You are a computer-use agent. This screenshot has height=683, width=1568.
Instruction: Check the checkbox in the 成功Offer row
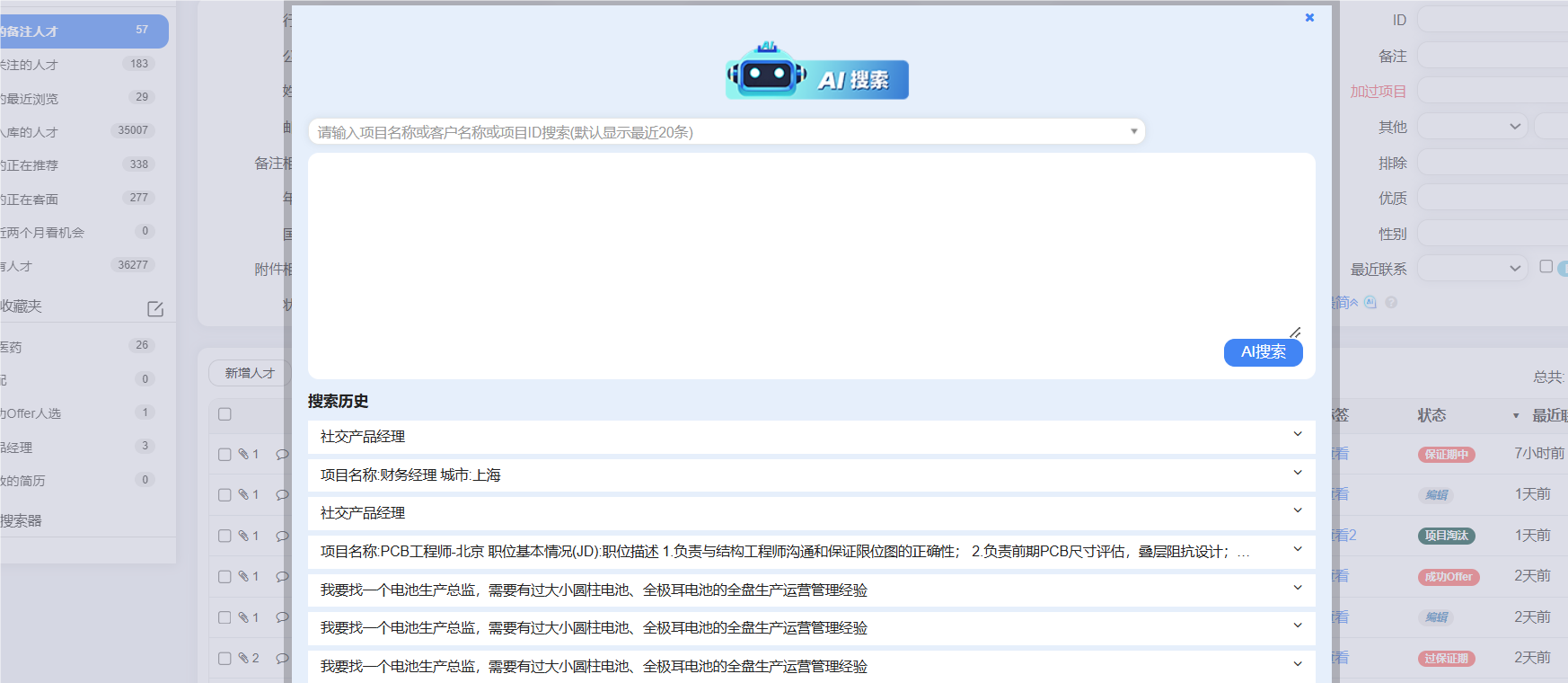click(x=225, y=577)
